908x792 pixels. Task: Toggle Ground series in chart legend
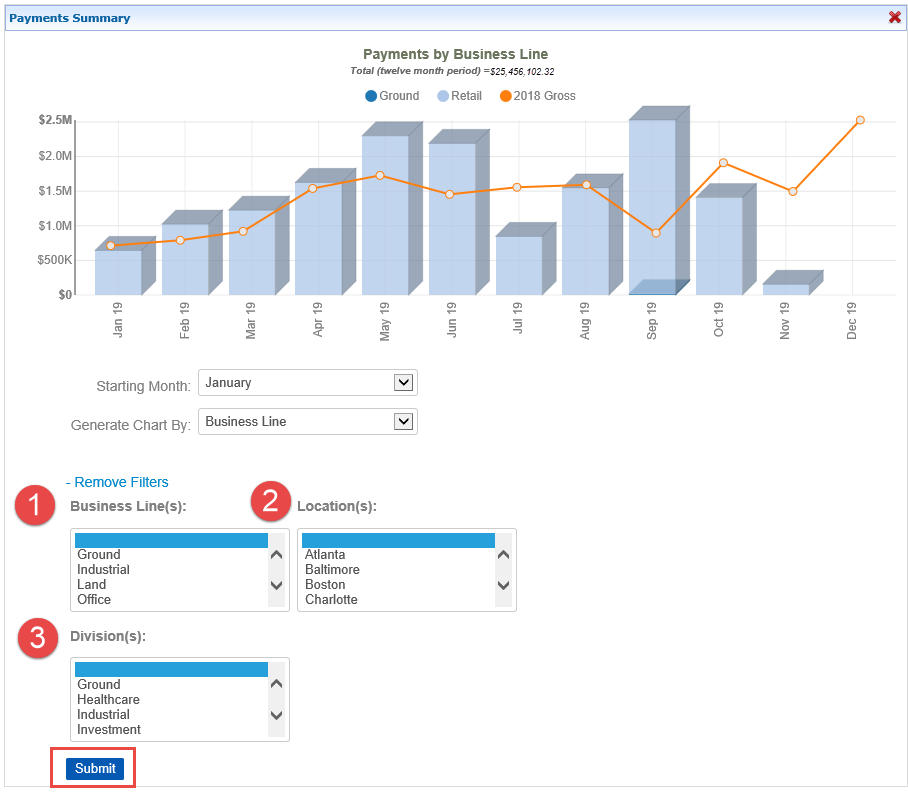click(392, 96)
